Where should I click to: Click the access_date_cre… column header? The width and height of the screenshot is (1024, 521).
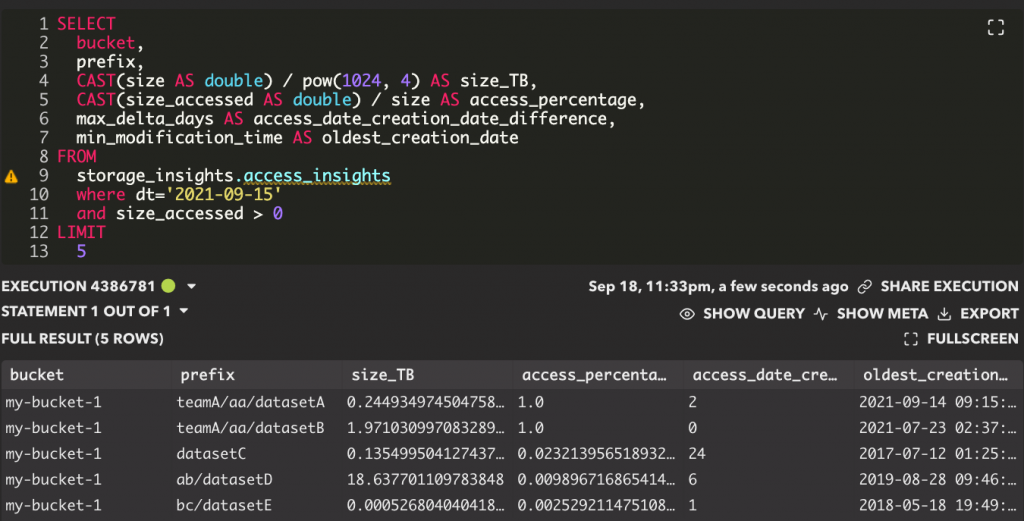[x=768, y=375]
